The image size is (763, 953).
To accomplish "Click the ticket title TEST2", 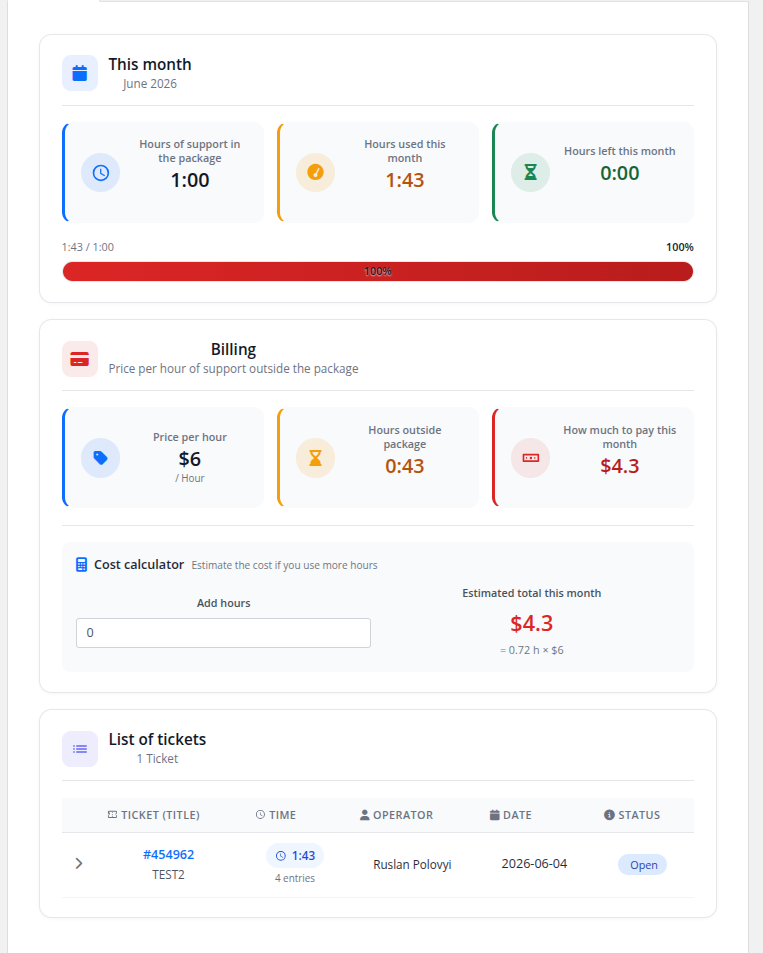I will [168, 875].
